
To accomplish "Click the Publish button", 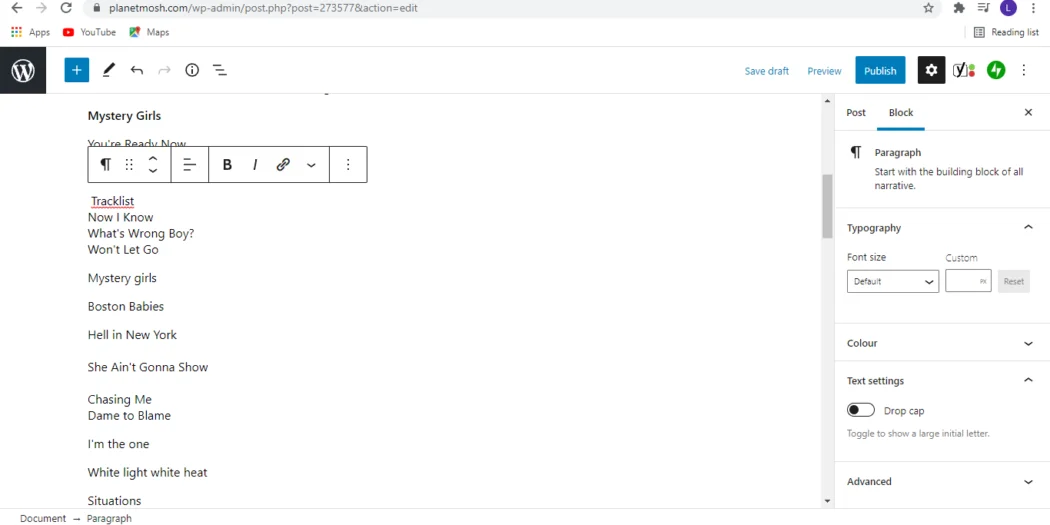I will (x=880, y=70).
